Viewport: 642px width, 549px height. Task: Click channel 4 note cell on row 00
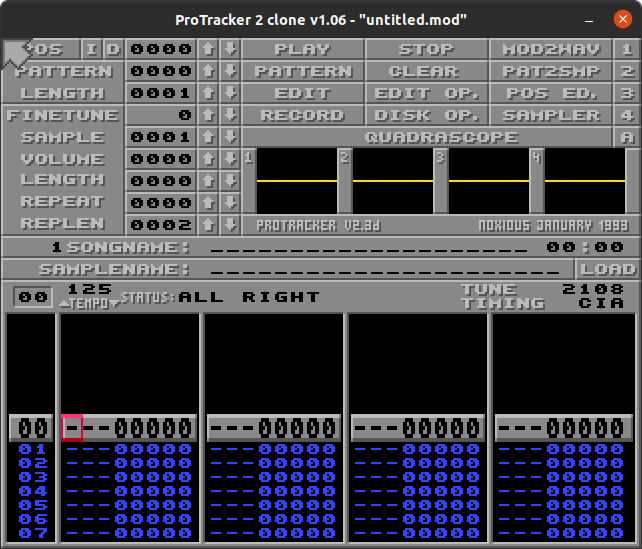click(520, 428)
